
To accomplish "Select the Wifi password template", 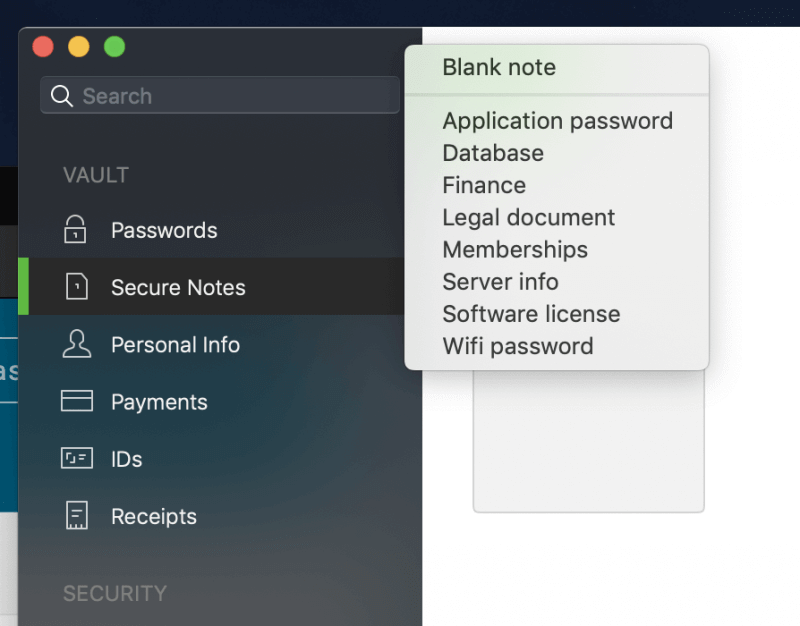I will coord(517,346).
